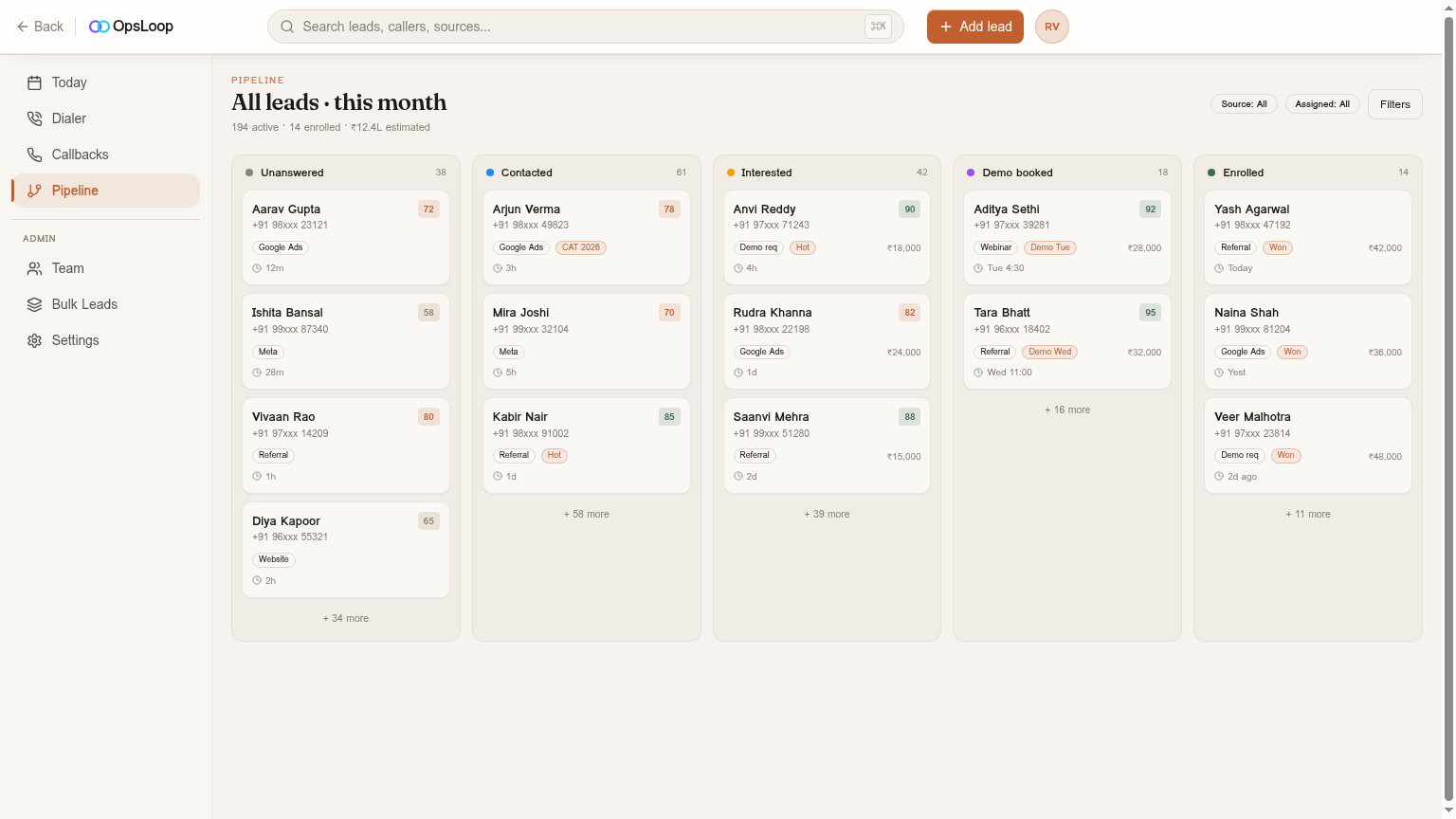
Task: Show 11 more Enrolled leads
Action: coord(1308,514)
